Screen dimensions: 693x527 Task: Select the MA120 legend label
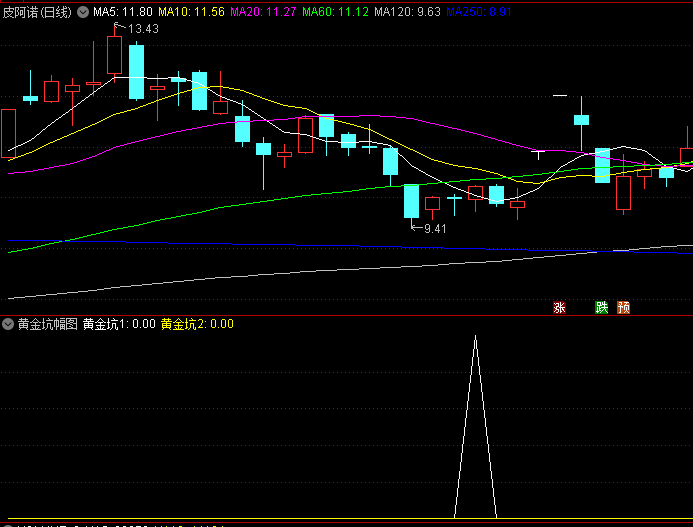click(407, 12)
